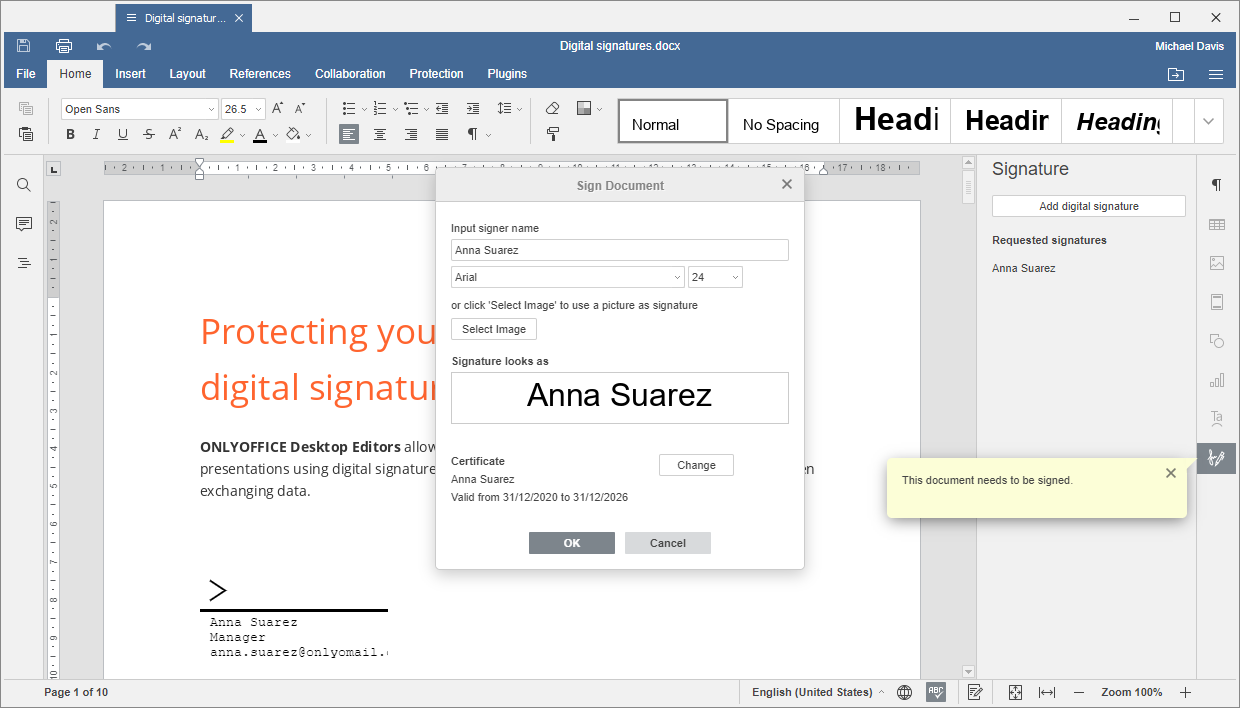The image size is (1240, 708).
Task: Open the Search icon in left sidebar
Action: pos(24,185)
